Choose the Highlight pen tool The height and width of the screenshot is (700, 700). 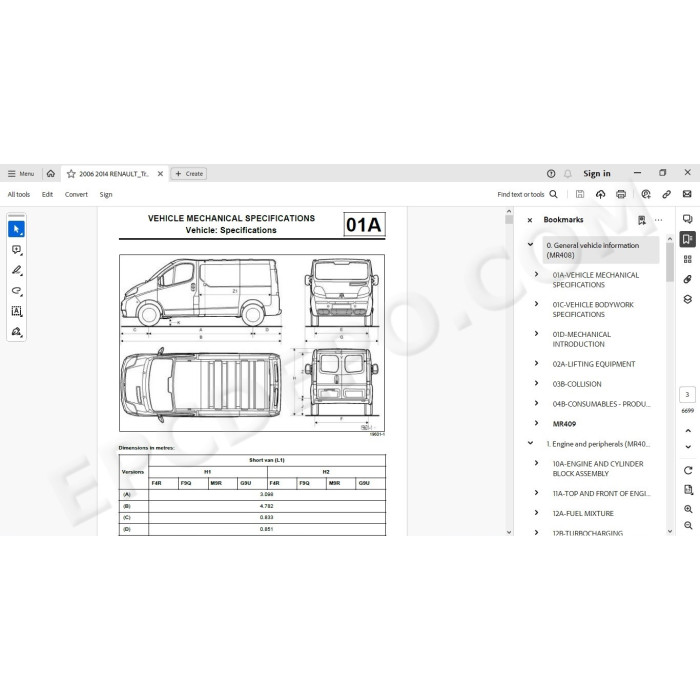(x=17, y=270)
